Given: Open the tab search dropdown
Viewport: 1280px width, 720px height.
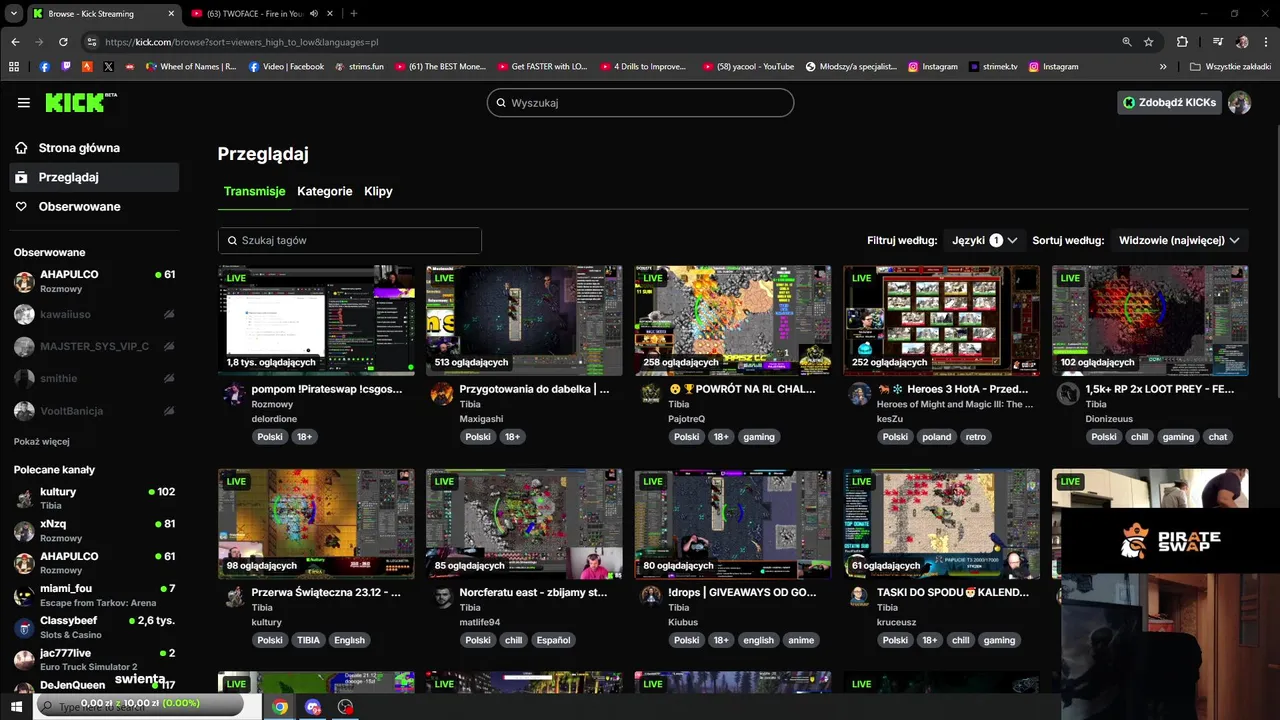Looking at the screenshot, I should [x=13, y=13].
